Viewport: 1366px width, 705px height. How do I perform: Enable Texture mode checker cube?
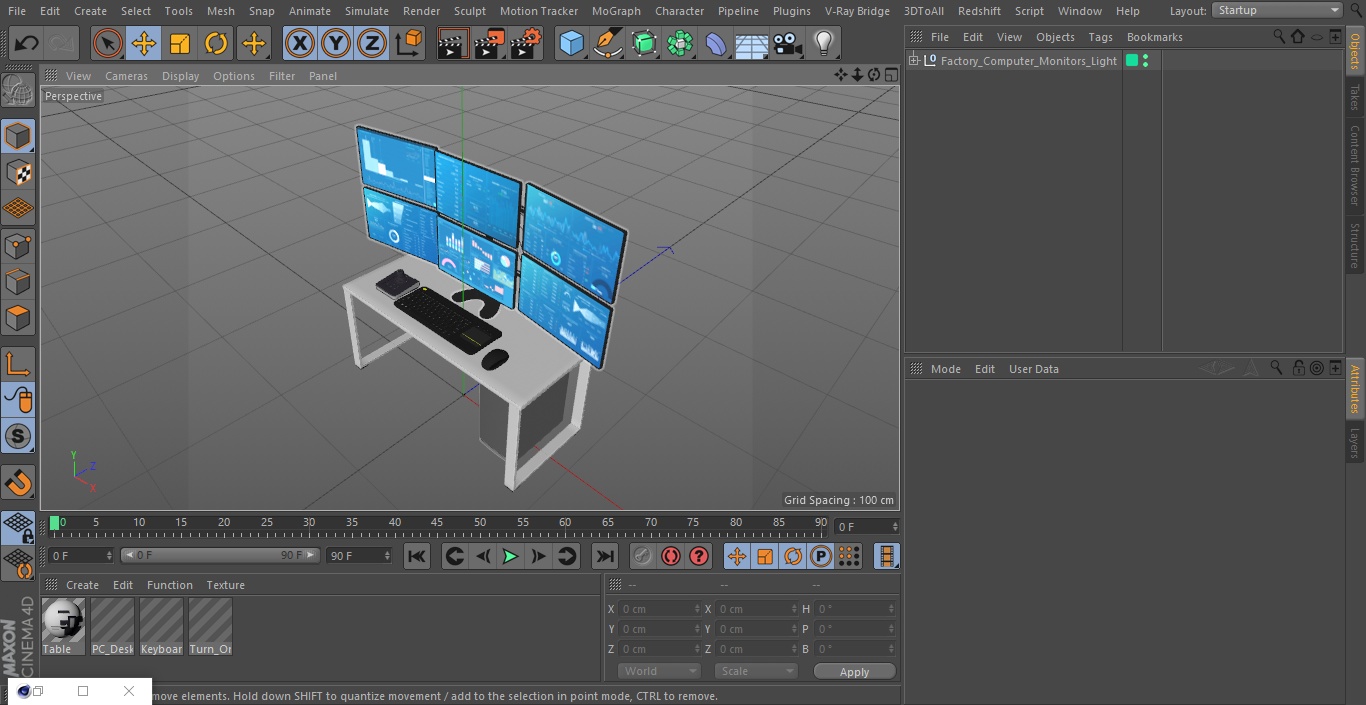click(18, 172)
